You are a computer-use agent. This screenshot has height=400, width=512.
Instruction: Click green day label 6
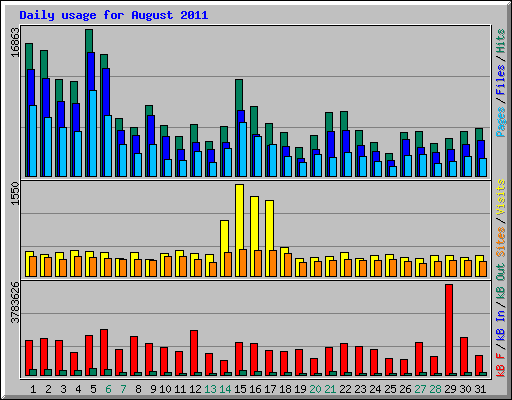[108, 389]
